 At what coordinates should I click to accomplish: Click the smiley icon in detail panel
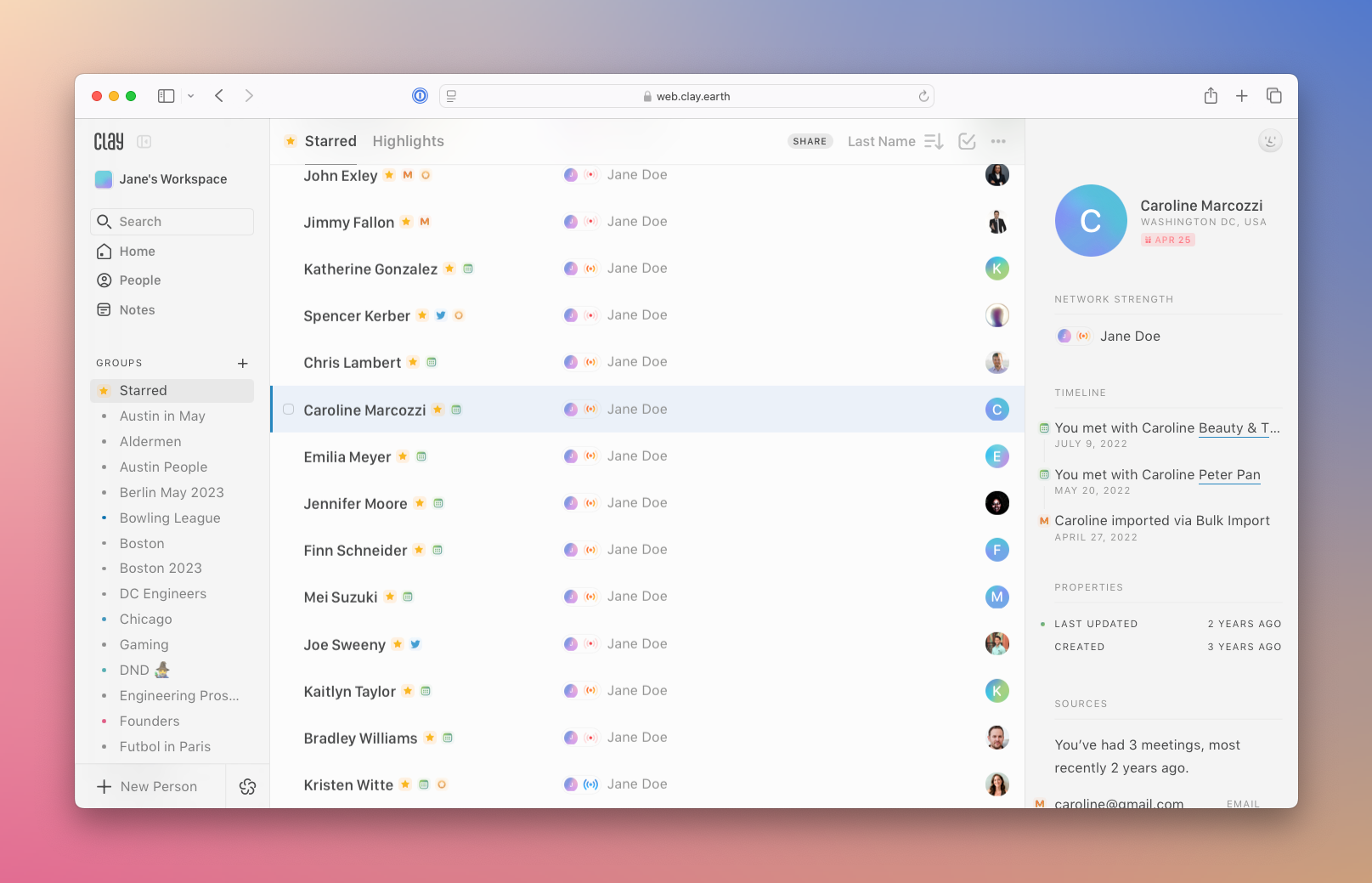click(1269, 141)
